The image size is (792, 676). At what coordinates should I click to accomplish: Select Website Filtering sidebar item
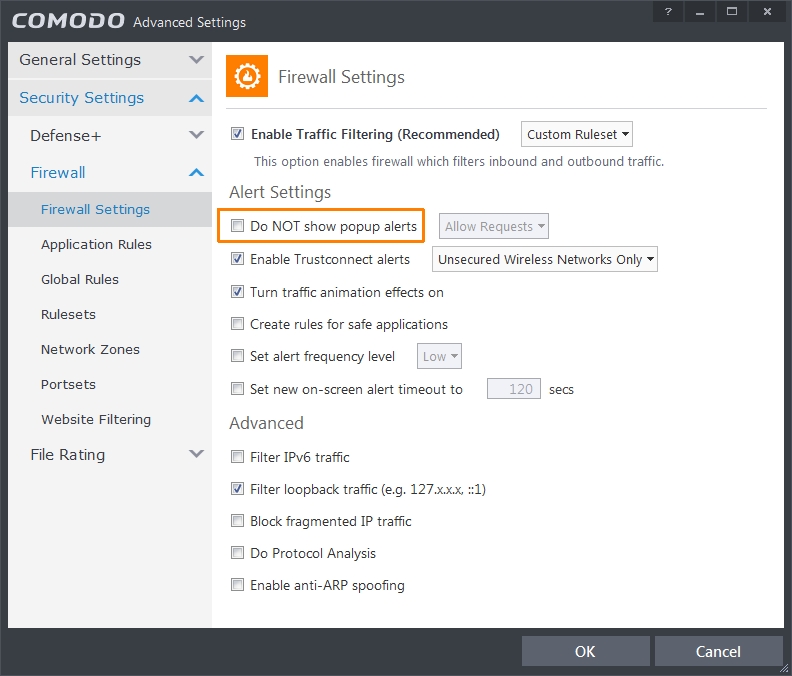click(96, 419)
